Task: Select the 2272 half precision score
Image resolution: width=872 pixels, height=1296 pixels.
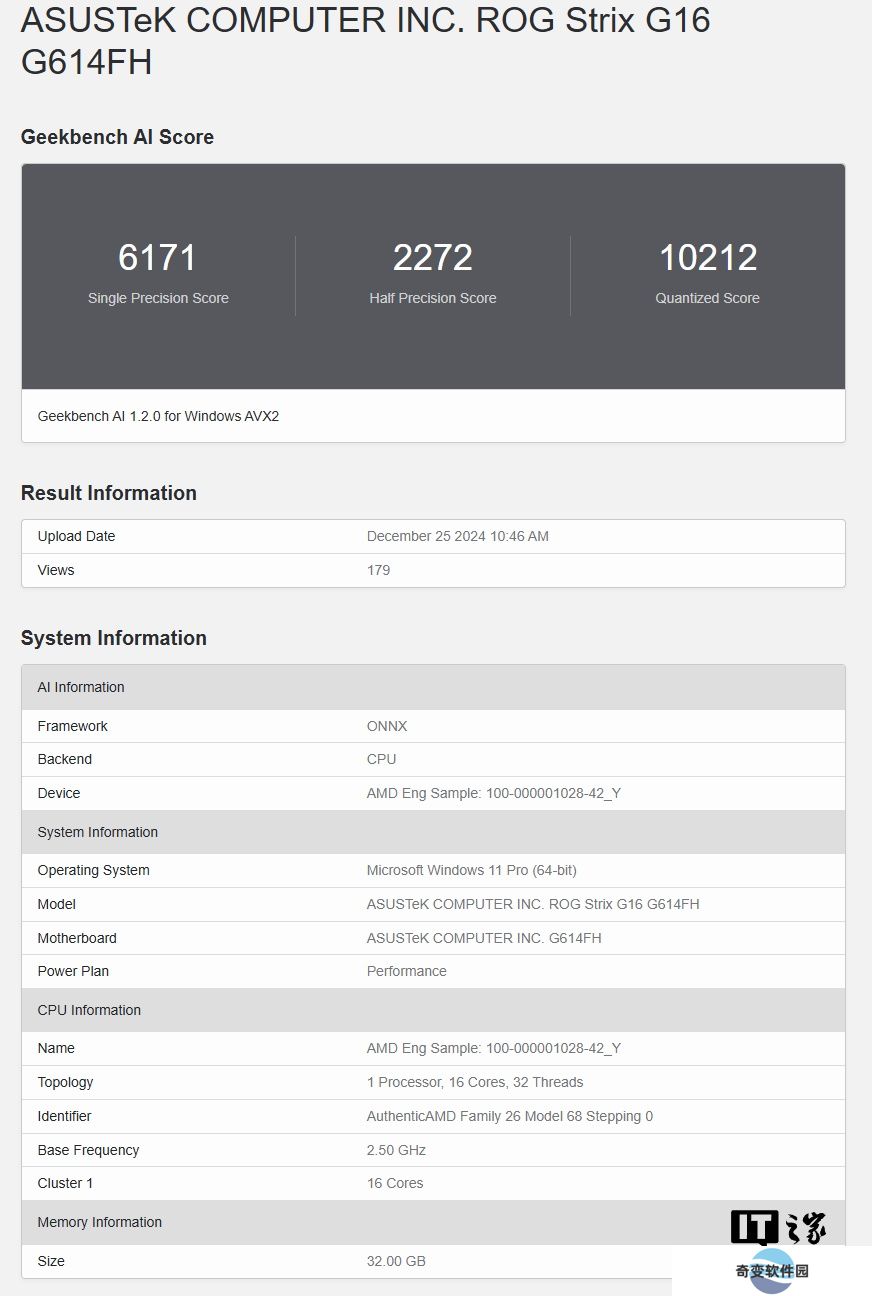Action: click(433, 258)
